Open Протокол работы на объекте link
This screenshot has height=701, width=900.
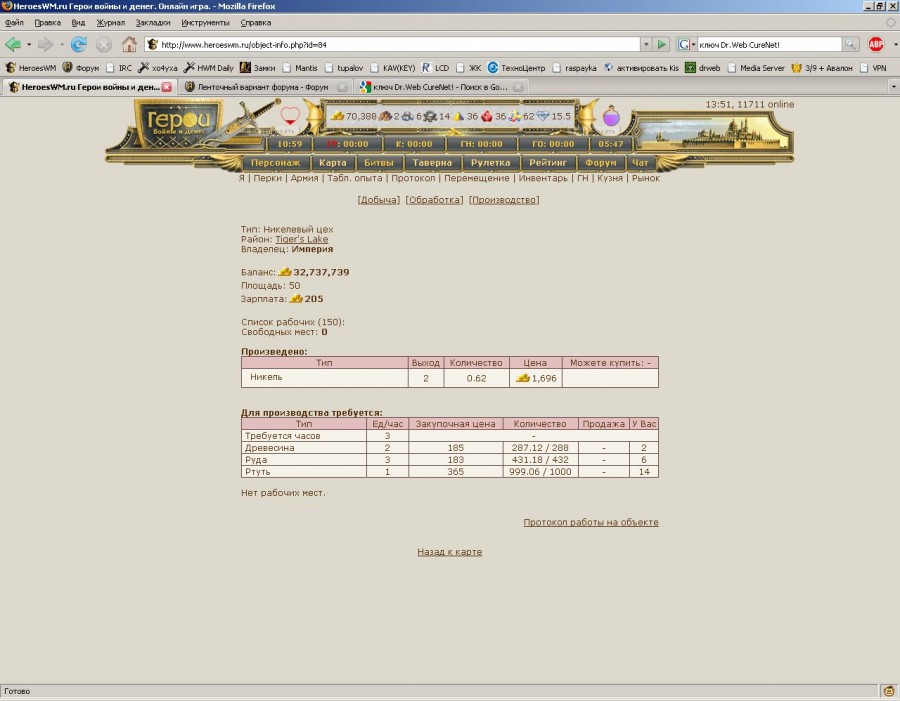[590, 522]
